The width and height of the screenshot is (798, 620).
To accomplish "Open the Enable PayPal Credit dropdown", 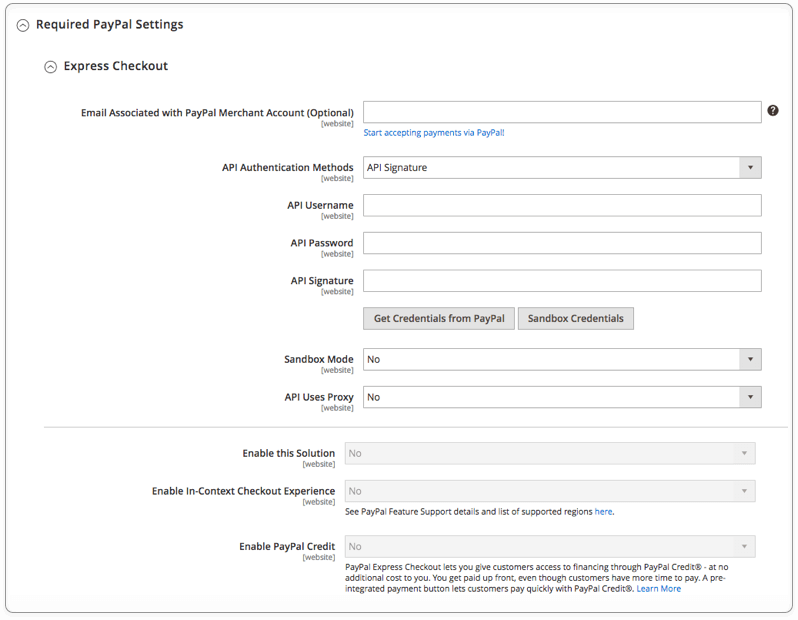I will 550,547.
